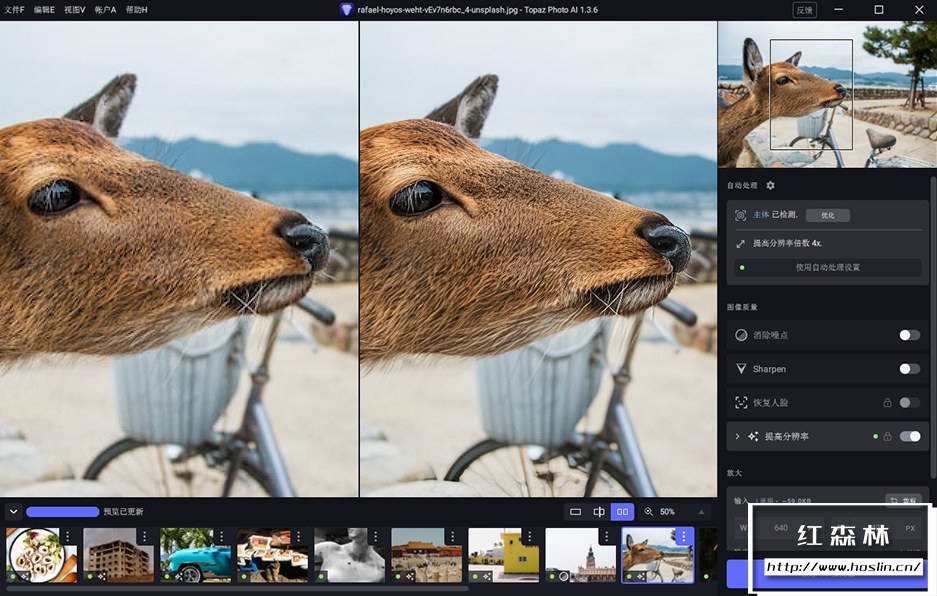This screenshot has width=937, height=596.
Task: Open the options menu on the deer thumbnail
Action: point(684,537)
